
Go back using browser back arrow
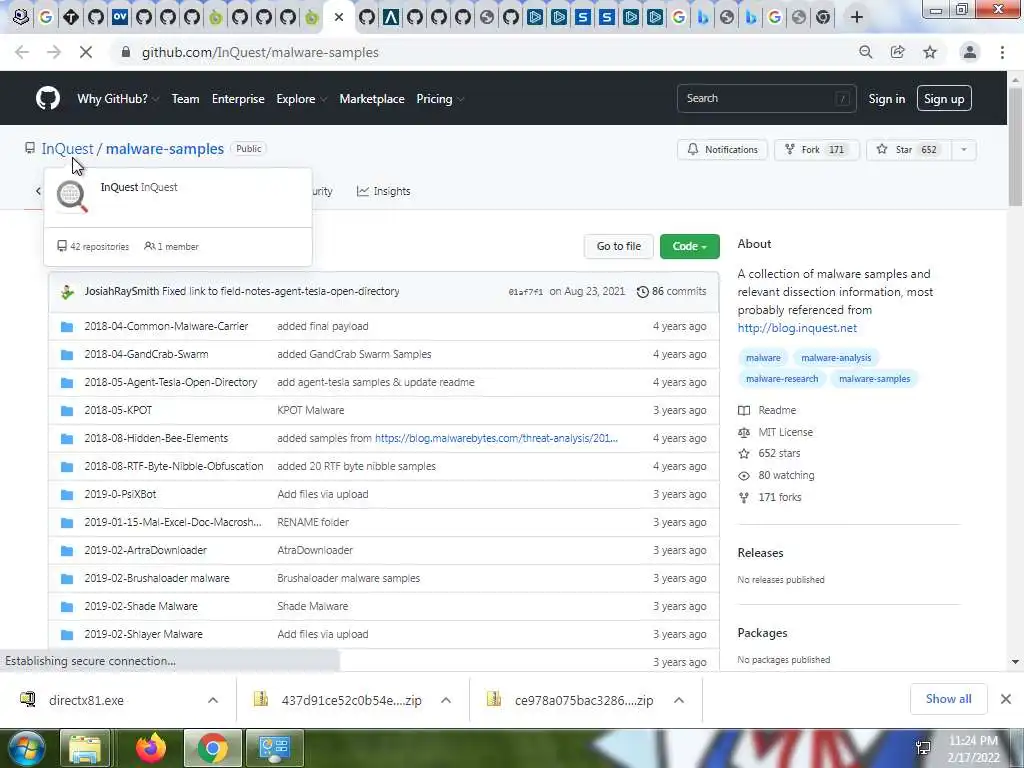point(22,52)
